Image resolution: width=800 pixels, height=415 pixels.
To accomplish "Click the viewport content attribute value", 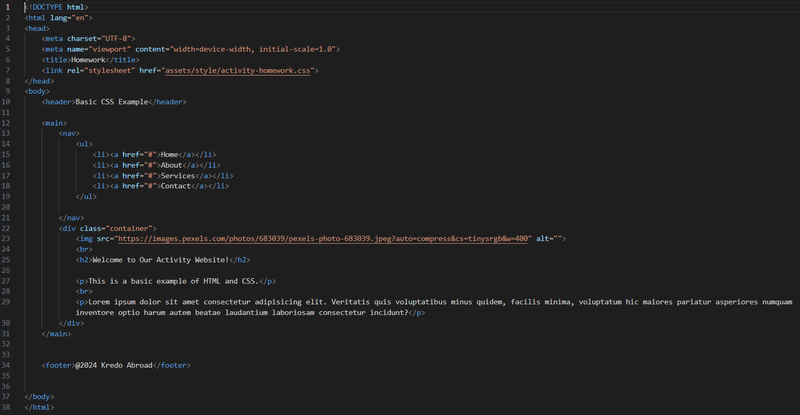I will pos(253,49).
